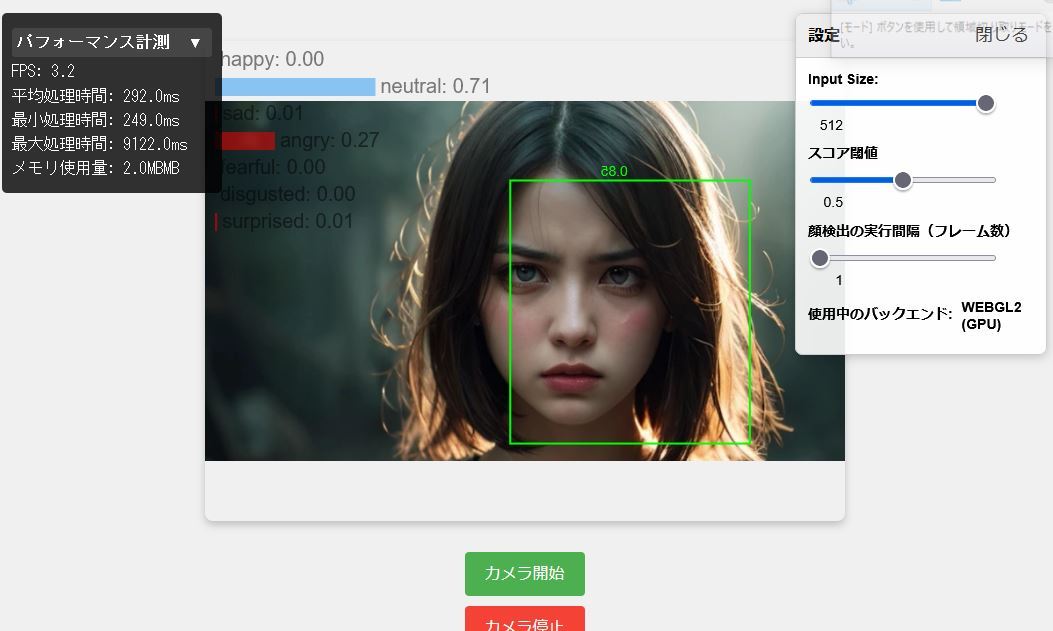Click the Input Size value 512
This screenshot has height=631, width=1053.
[x=831, y=126]
